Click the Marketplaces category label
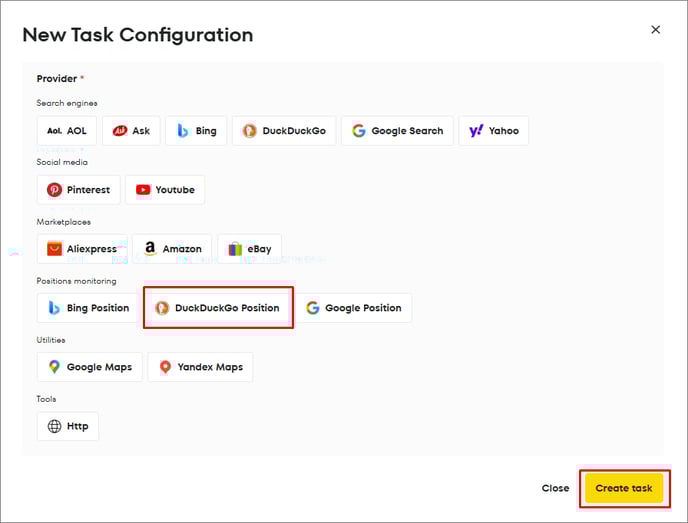This screenshot has width=688, height=523. tap(64, 222)
